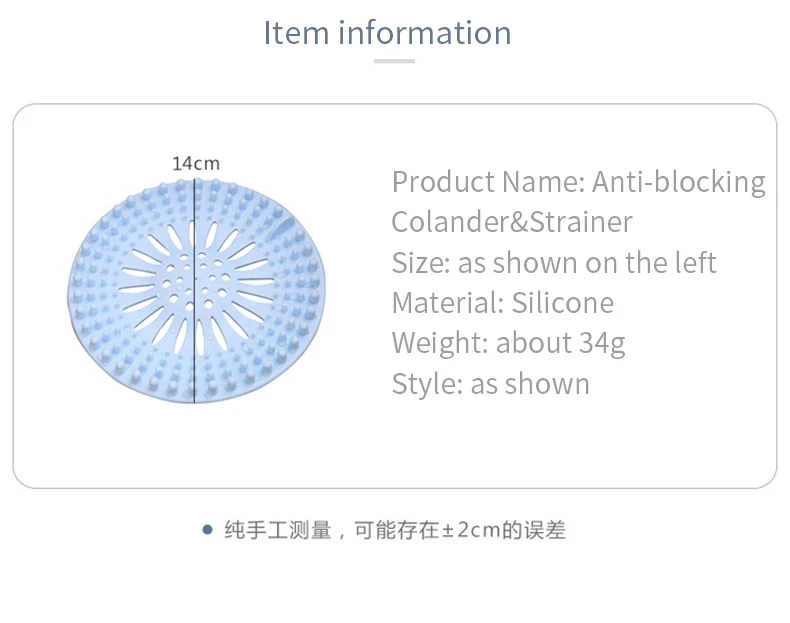Click the gray divider under the heading
The width and height of the screenshot is (790, 623).
pos(394,61)
